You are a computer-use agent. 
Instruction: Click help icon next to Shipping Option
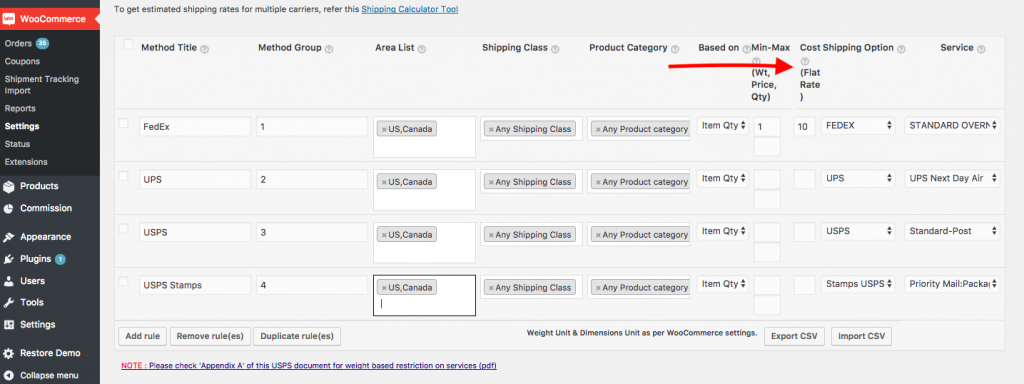tap(901, 49)
